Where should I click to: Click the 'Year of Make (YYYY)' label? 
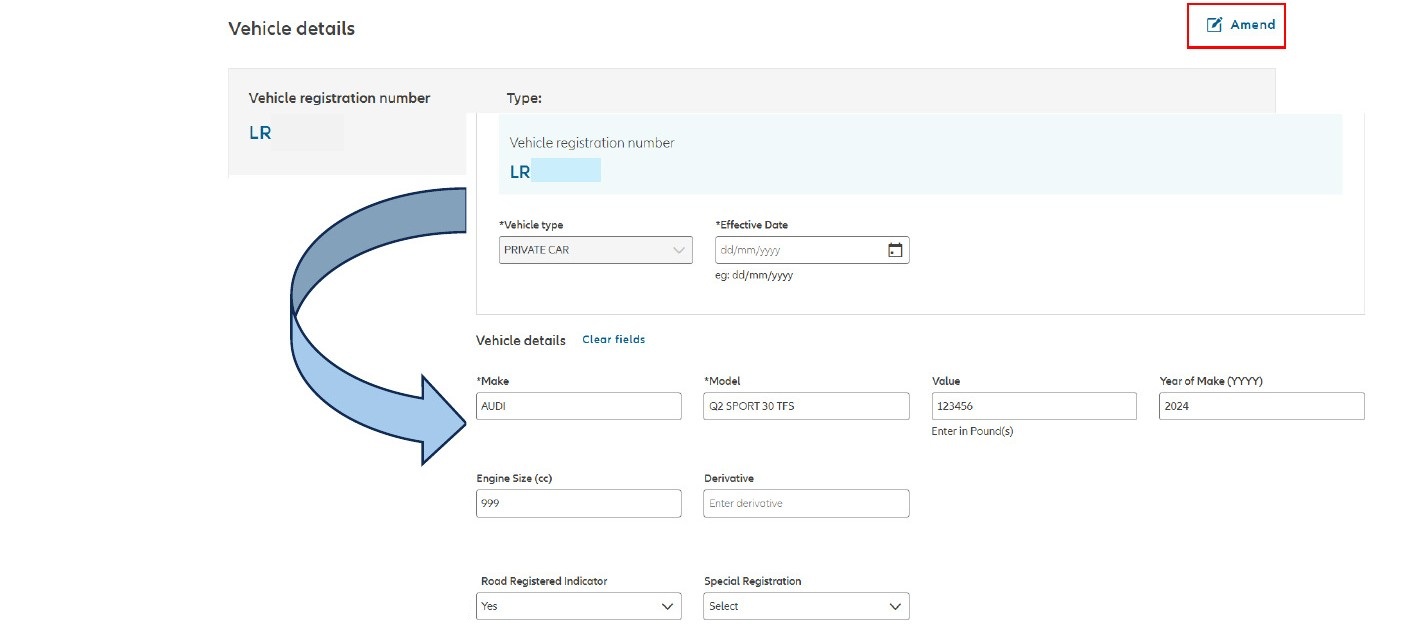click(1210, 381)
